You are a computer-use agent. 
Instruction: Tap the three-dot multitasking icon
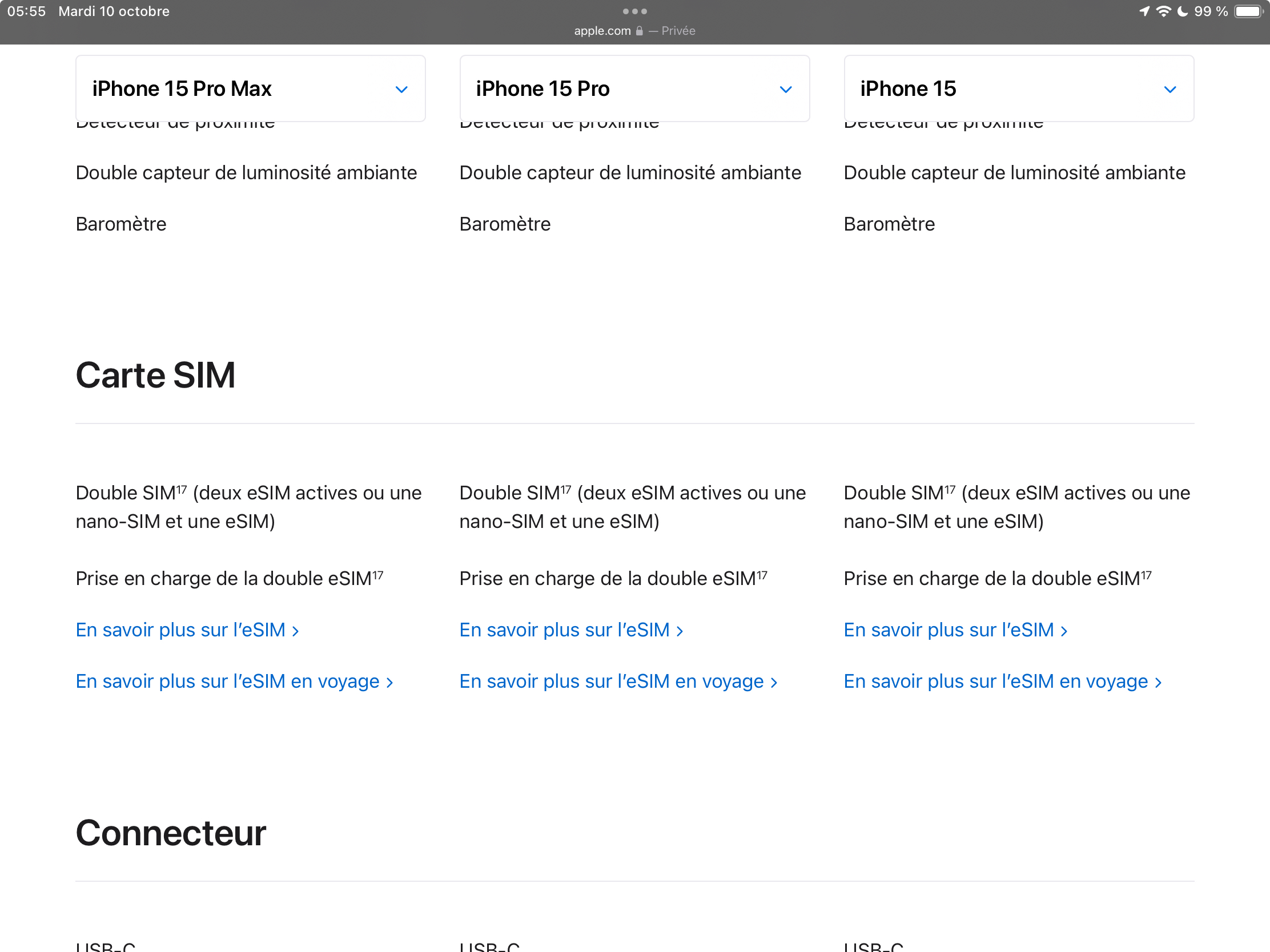click(x=634, y=11)
